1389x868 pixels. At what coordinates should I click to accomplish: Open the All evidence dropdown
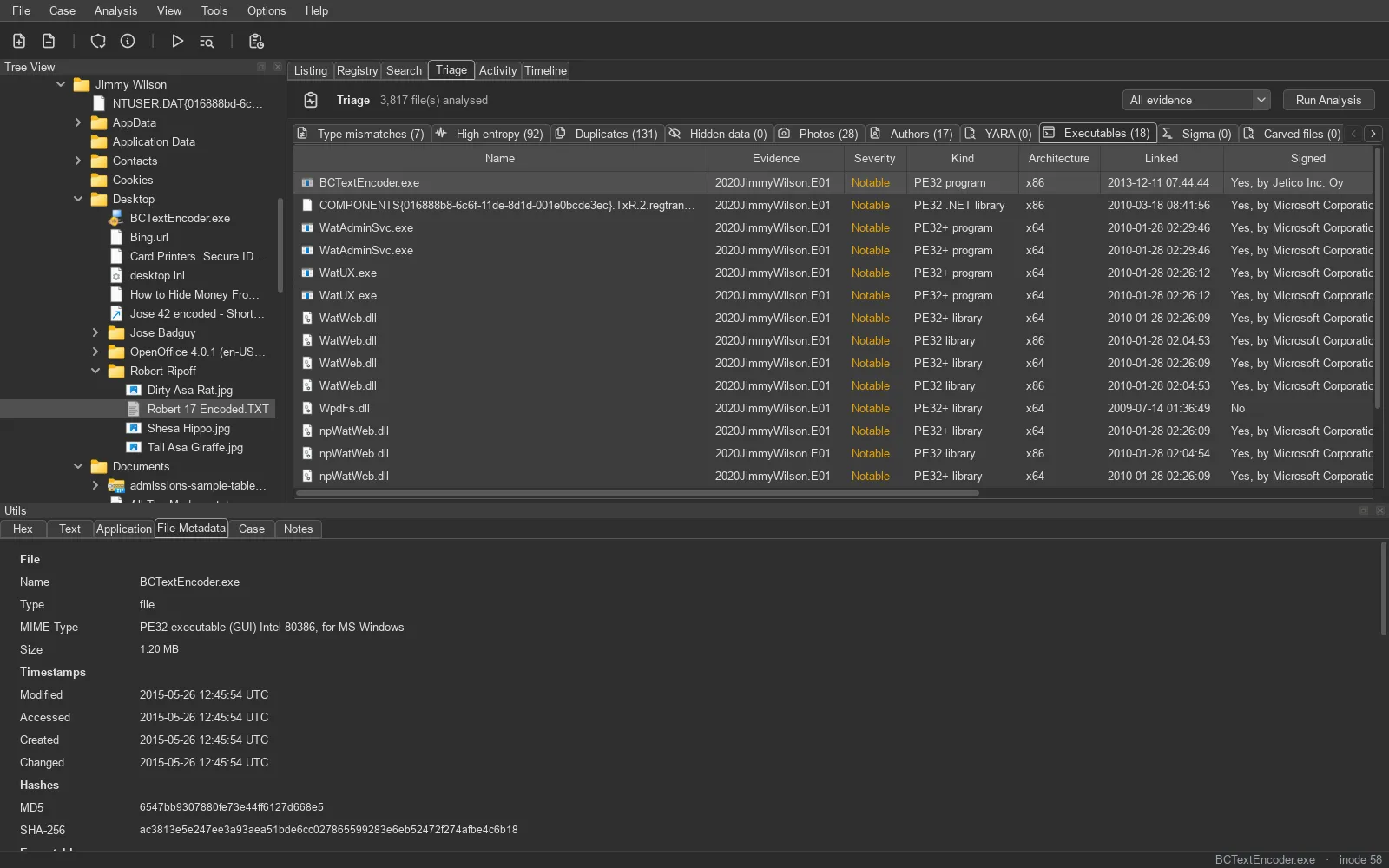pyautogui.click(x=1196, y=100)
